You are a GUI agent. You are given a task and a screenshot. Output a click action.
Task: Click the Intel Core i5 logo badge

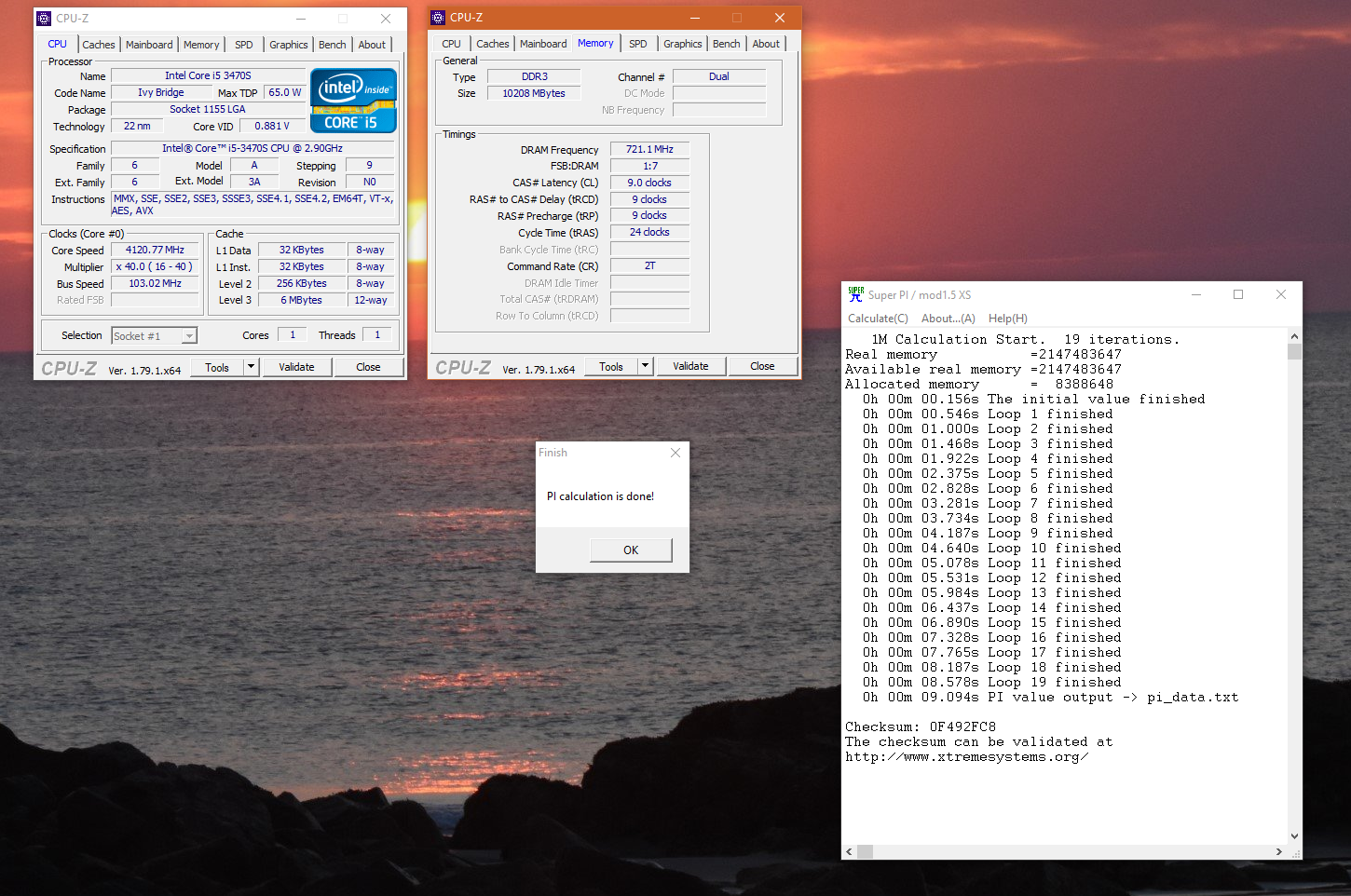(353, 101)
